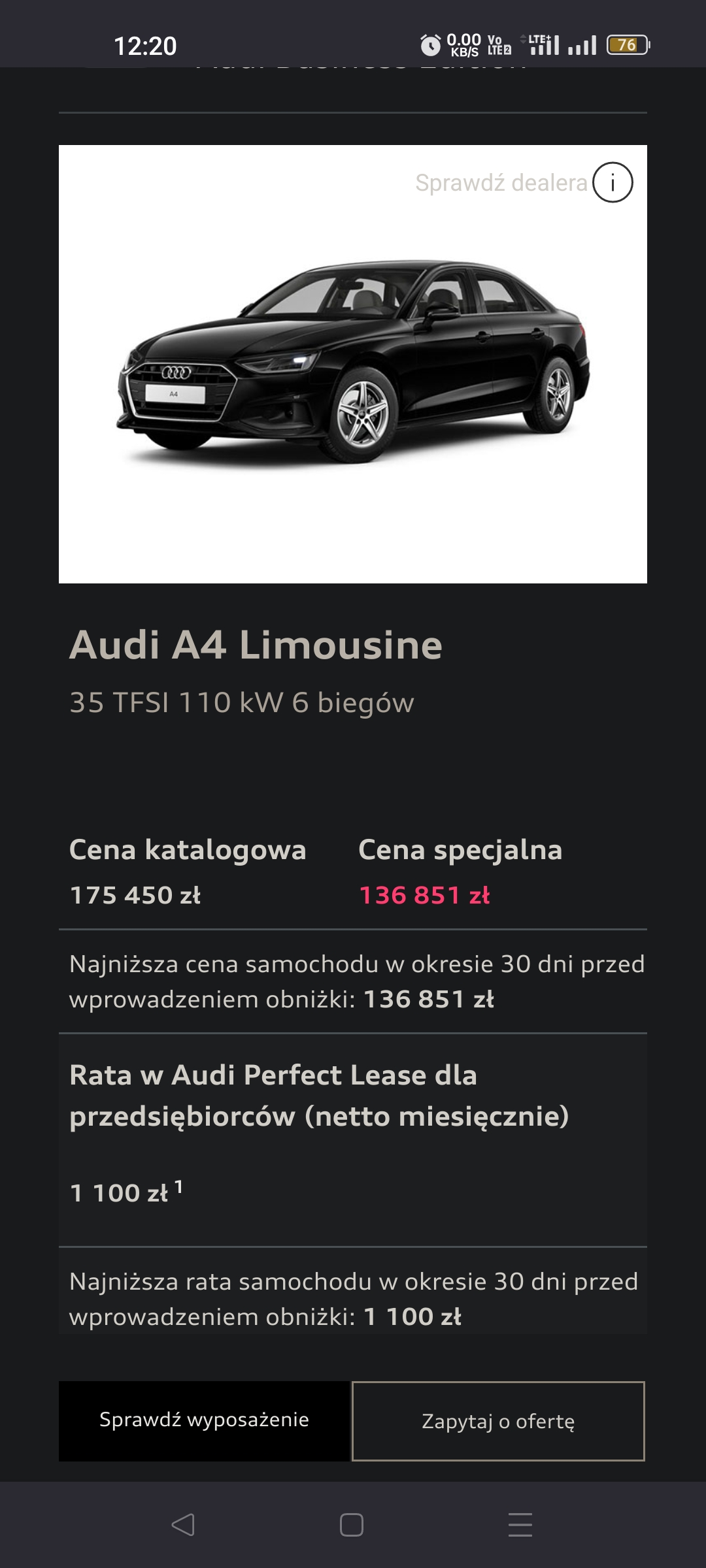Viewport: 706px width, 1568px height.
Task: Tap the dealer info circle icon
Action: 613,182
